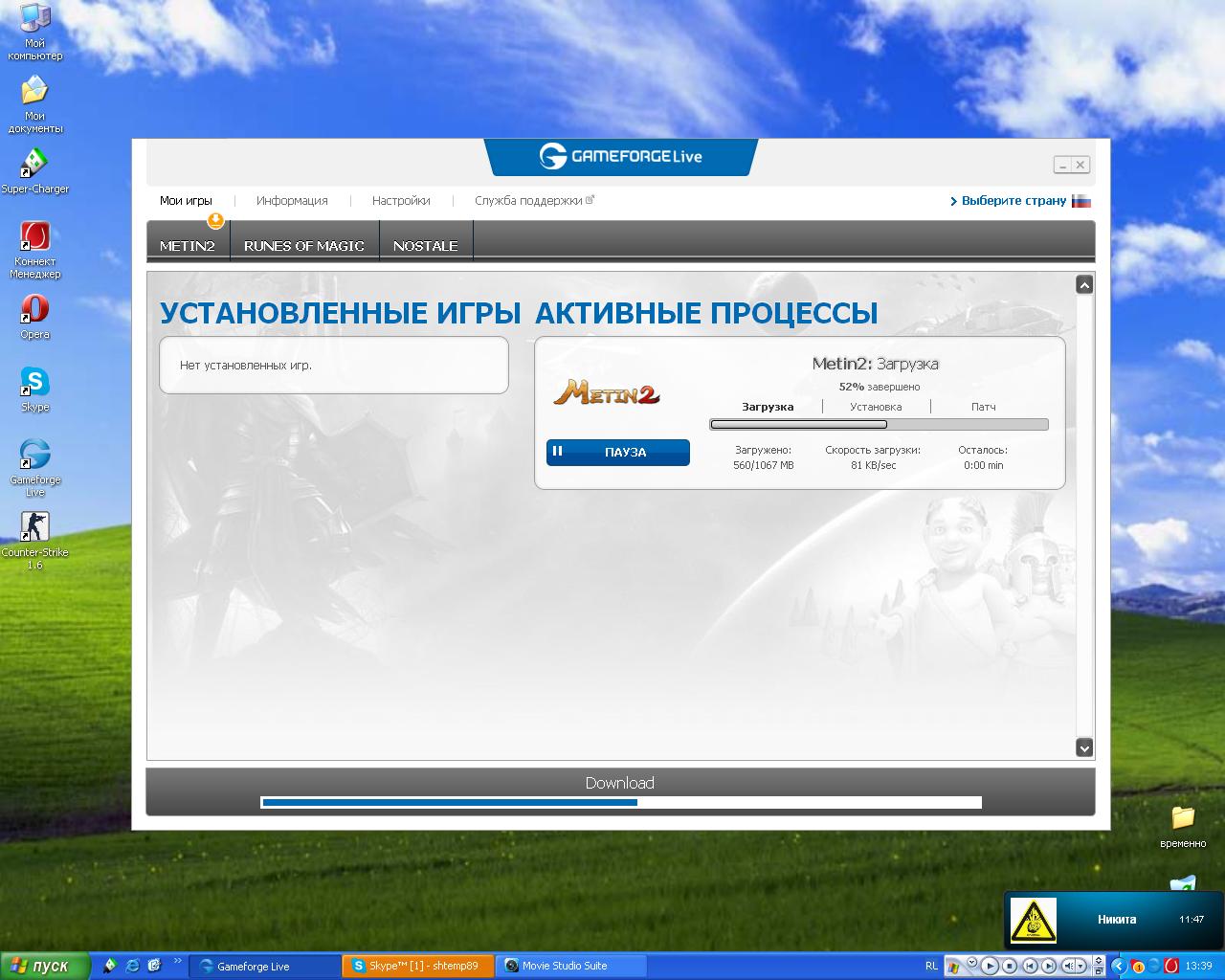
Task: Click the Metin2 download progress bar
Action: 879,424
